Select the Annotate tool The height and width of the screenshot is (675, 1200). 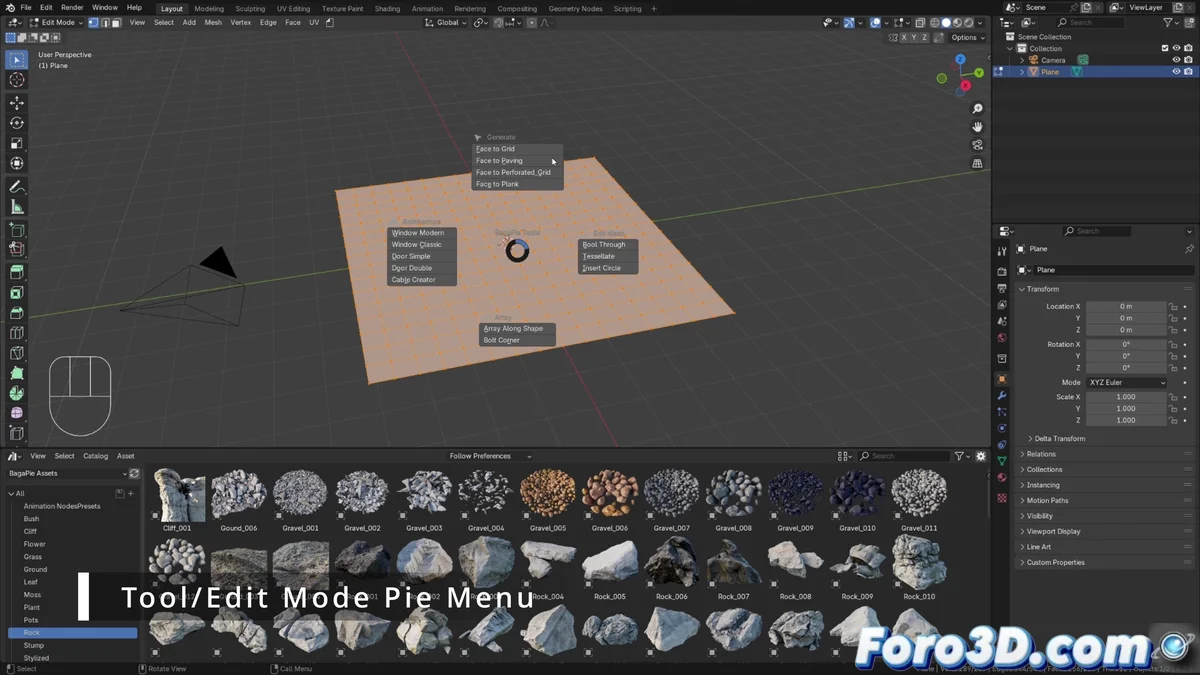17,187
